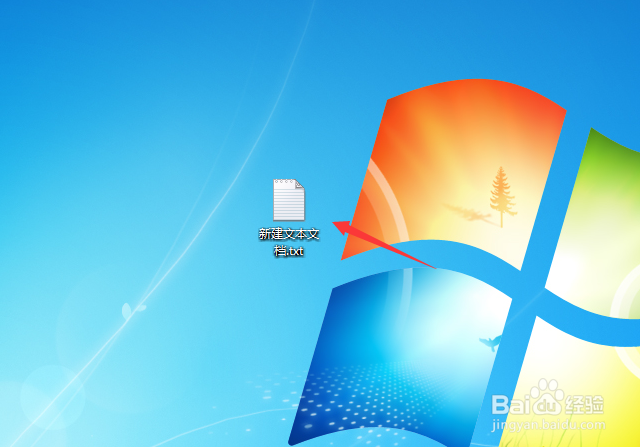Click the 新建文本文档.txt file name label

(289, 242)
